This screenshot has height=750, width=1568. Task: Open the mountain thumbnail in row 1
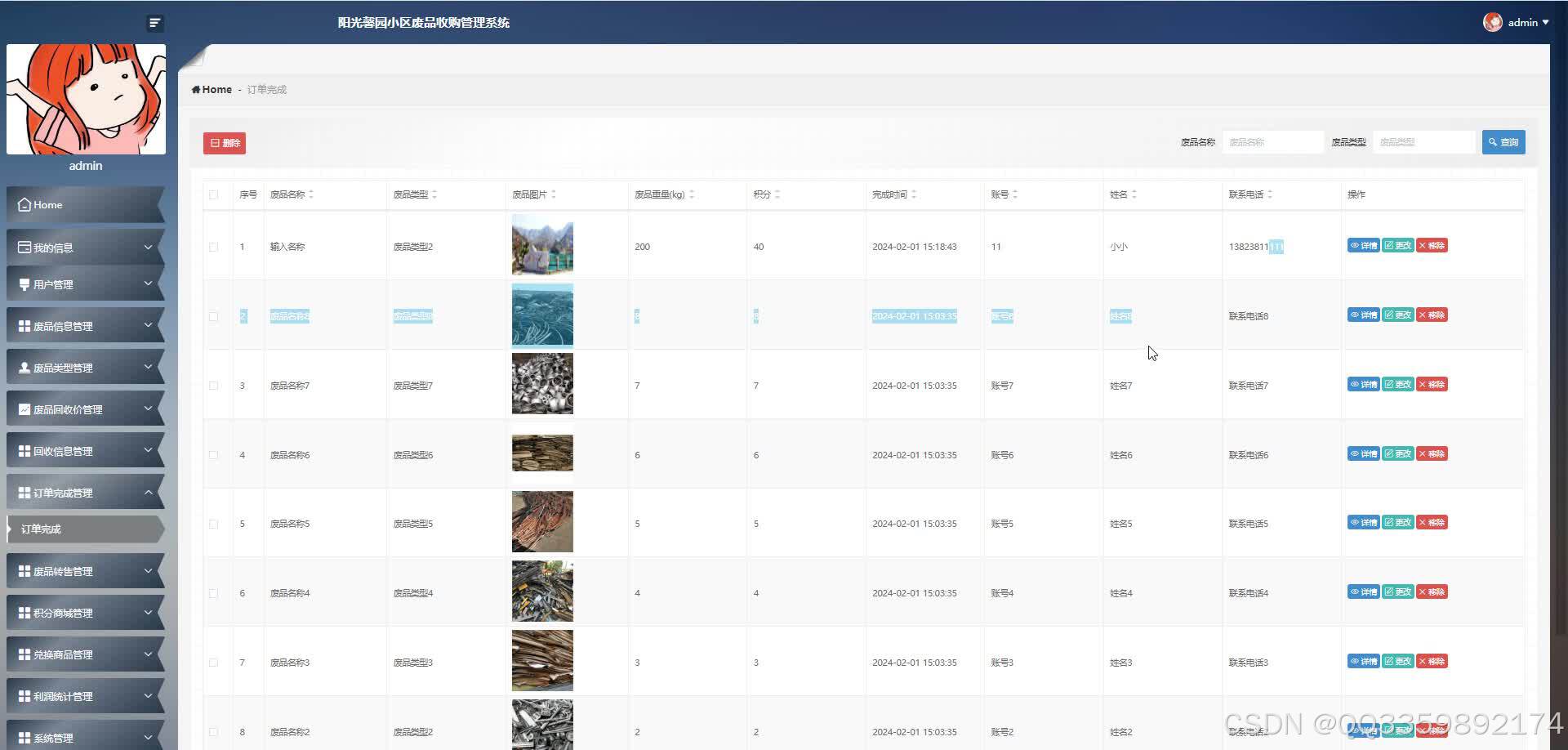[542, 244]
